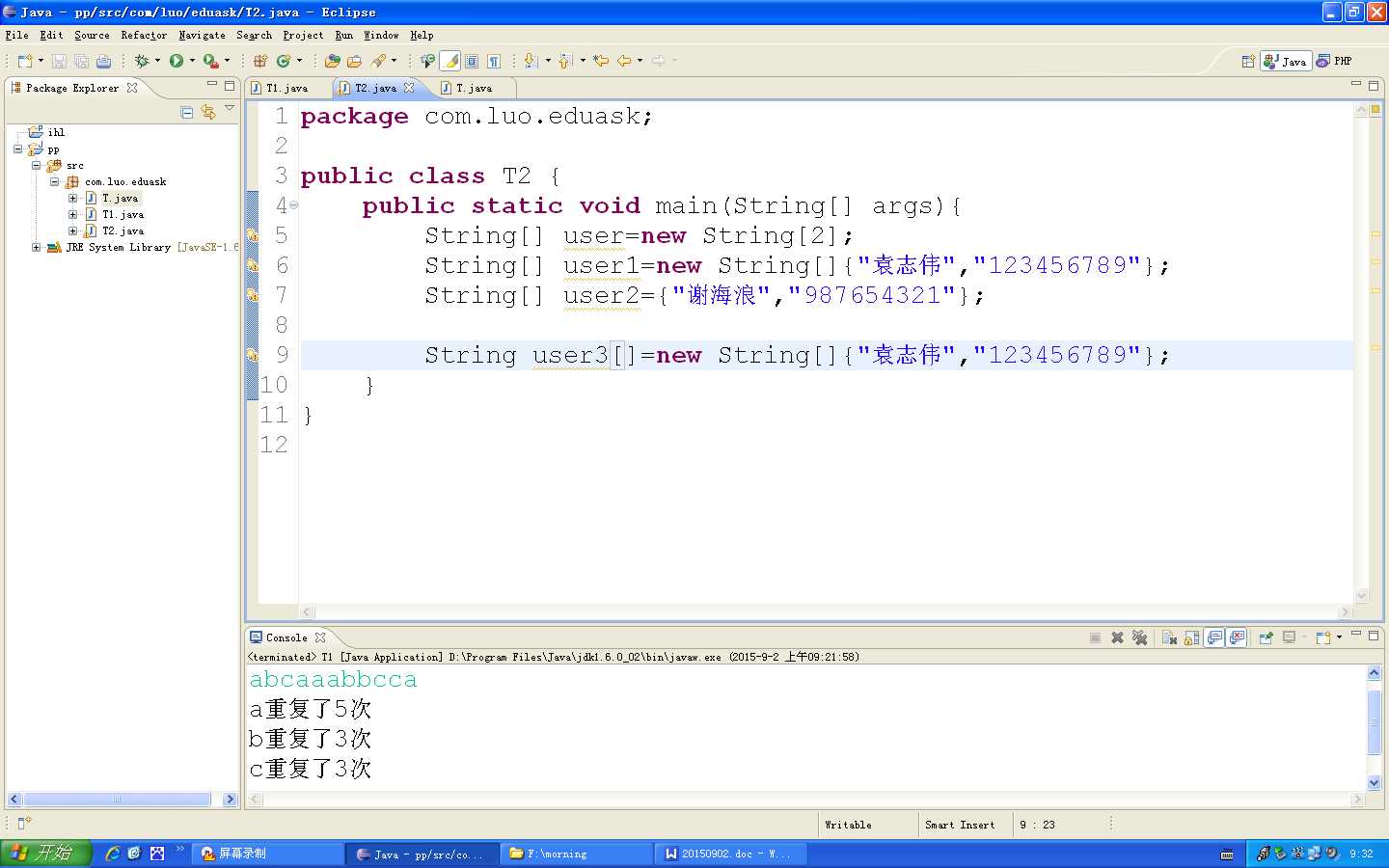Go to Last Edit Location icon
The image size is (1389, 868).
coord(601,61)
